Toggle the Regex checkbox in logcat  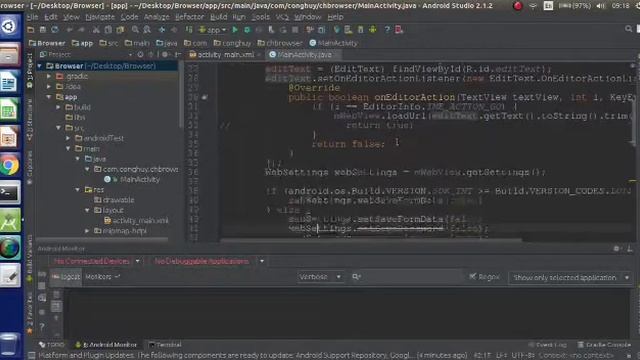pos(473,277)
